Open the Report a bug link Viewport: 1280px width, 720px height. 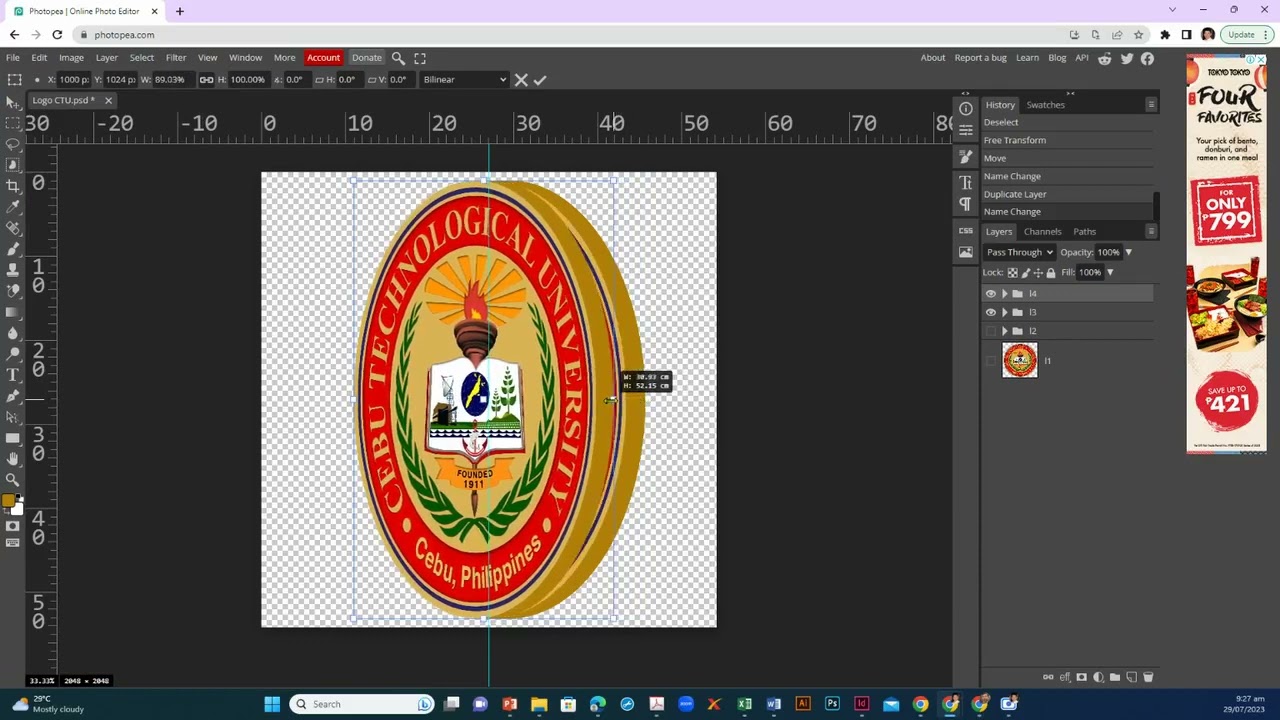pyautogui.click(x=980, y=58)
